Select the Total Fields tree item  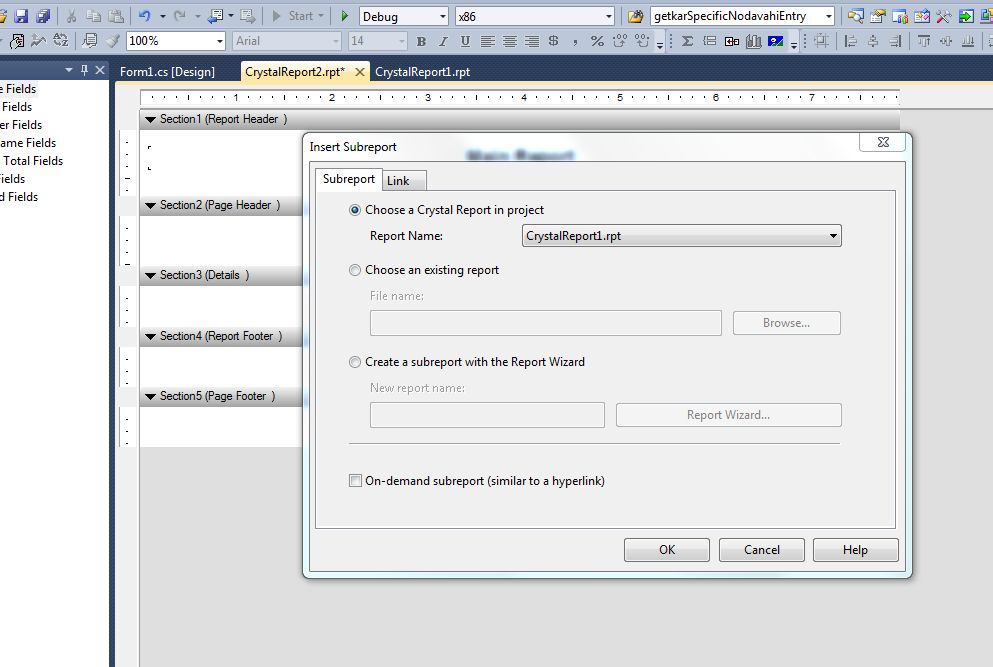(x=33, y=161)
